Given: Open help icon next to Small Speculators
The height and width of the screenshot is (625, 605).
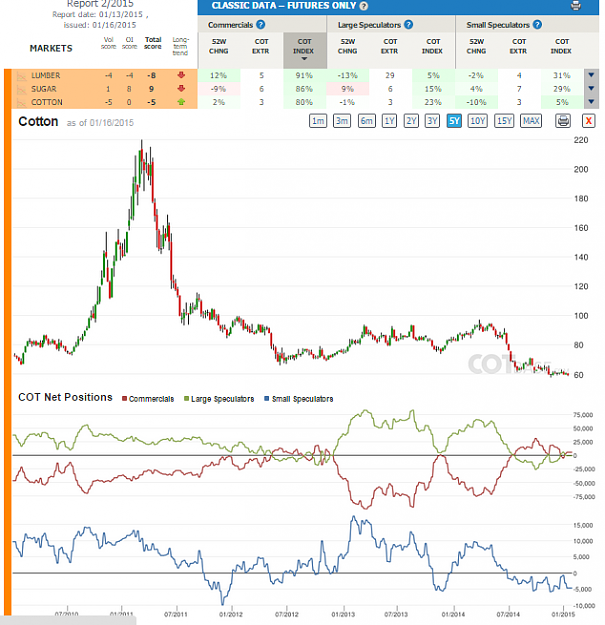Looking at the screenshot, I should 537,25.
